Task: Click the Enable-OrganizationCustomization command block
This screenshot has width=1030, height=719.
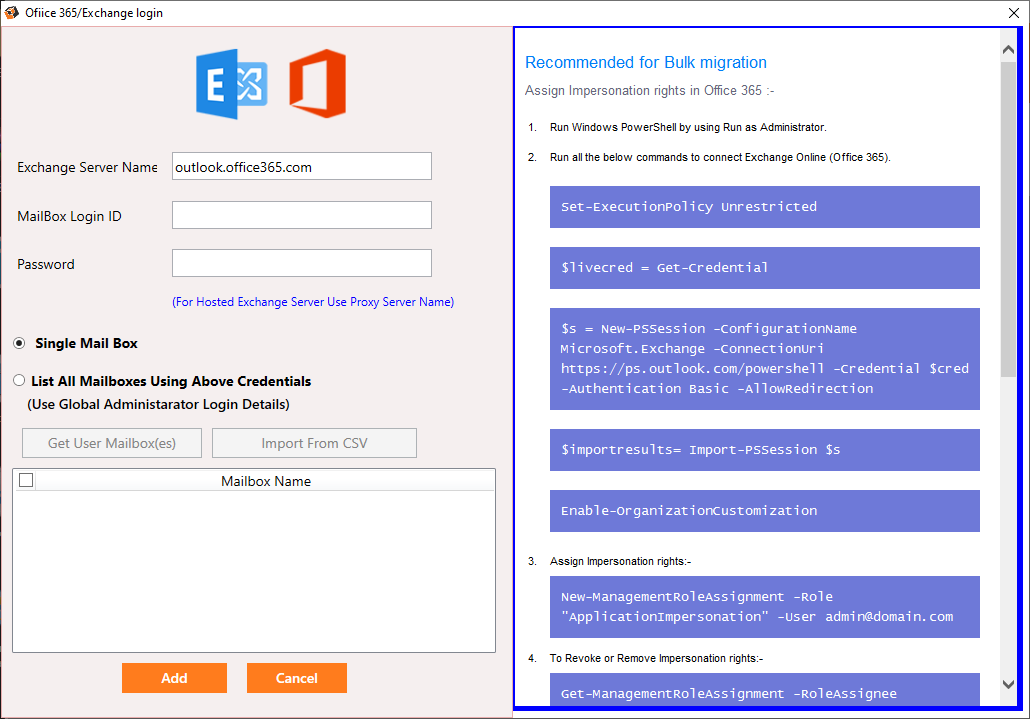Action: click(x=764, y=511)
